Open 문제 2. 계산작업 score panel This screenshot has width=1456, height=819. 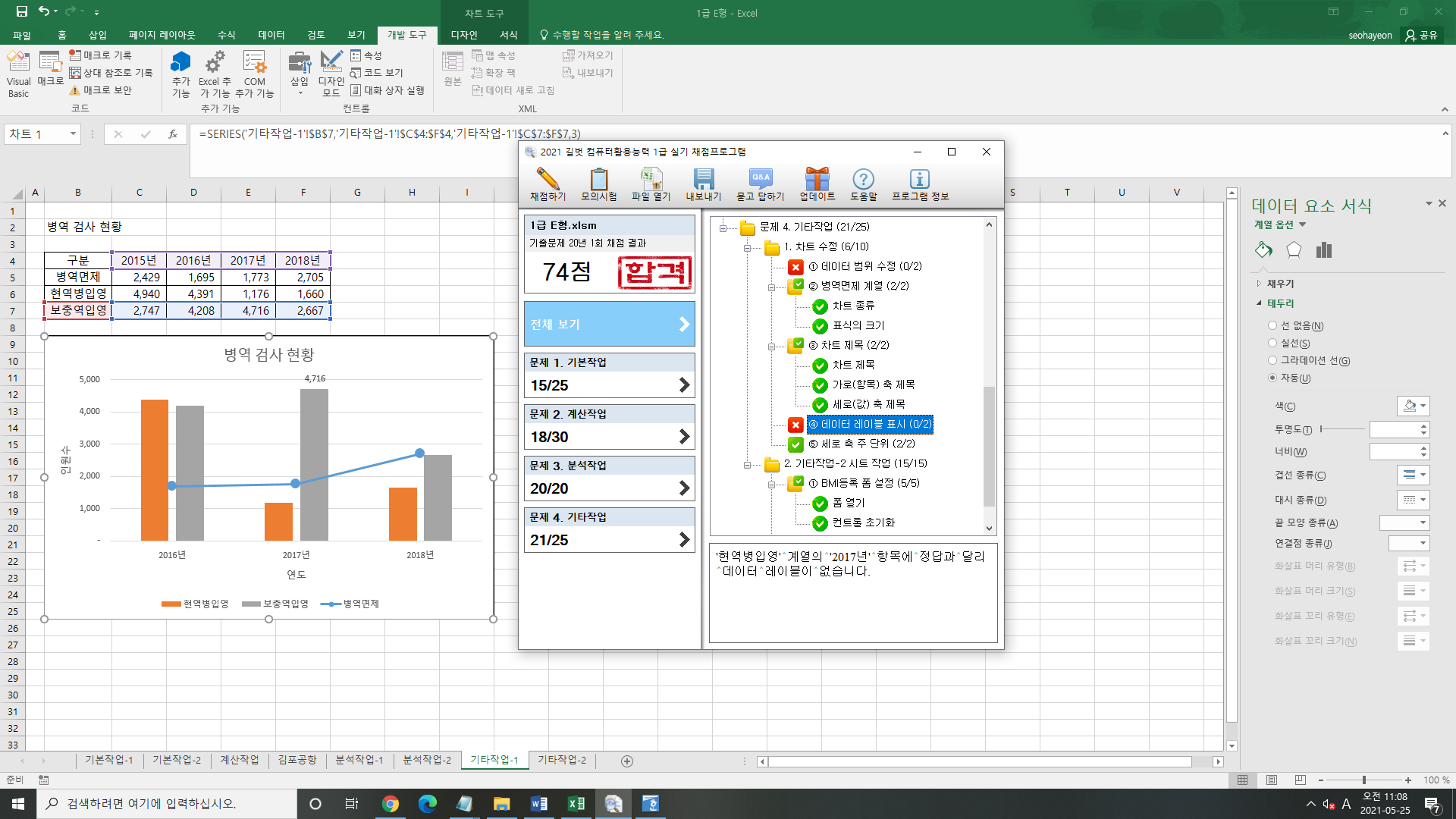tap(609, 427)
